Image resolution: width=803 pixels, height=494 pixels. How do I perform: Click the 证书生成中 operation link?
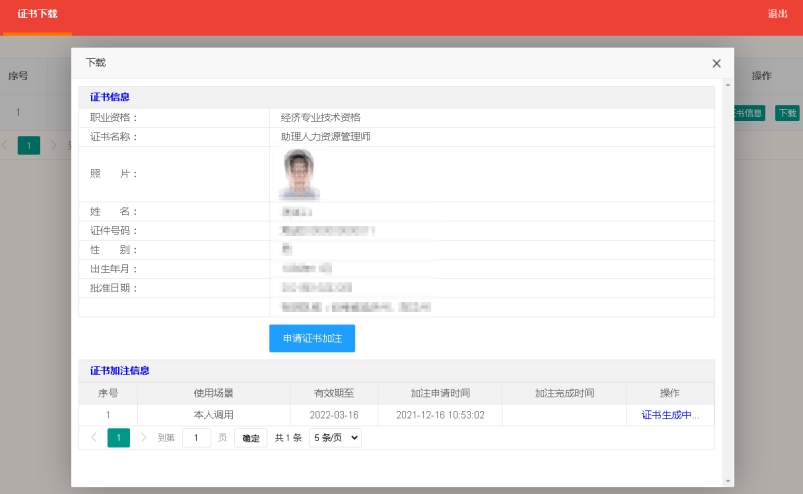point(670,415)
